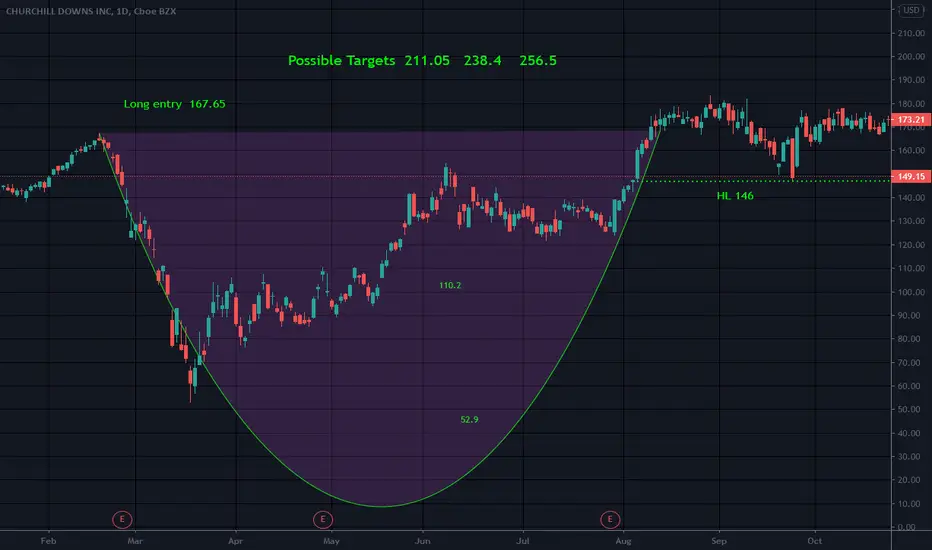Click the 130.00 price scale value
This screenshot has height=550, width=932.
coord(911,221)
